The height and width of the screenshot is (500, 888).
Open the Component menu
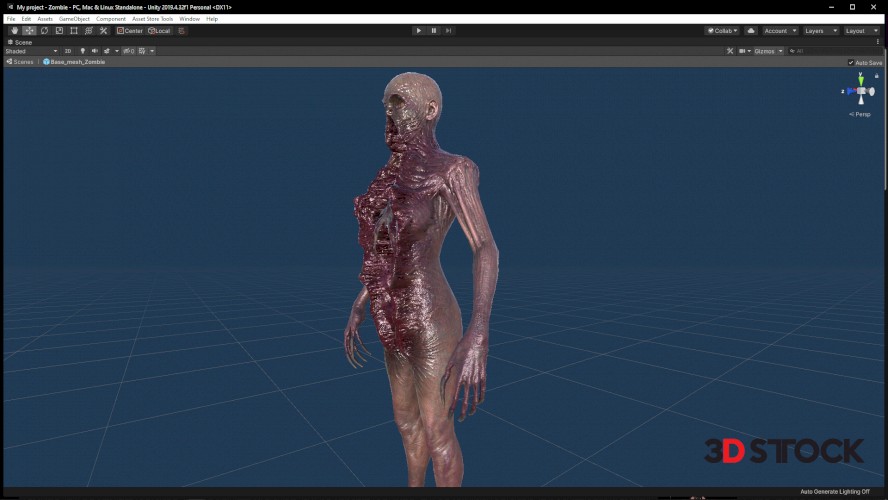point(110,19)
